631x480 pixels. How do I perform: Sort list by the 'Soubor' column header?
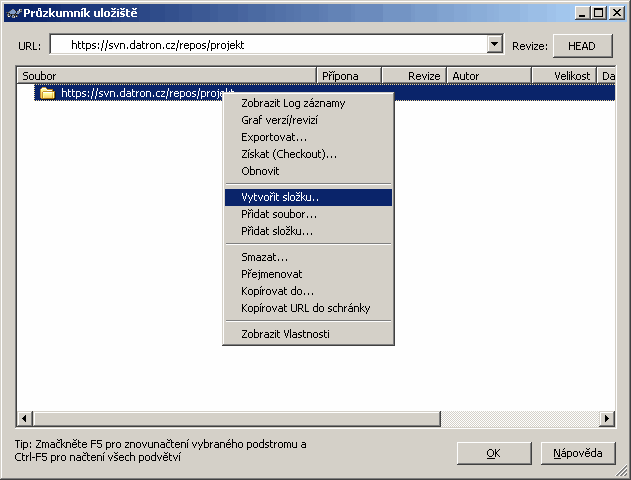(x=165, y=75)
